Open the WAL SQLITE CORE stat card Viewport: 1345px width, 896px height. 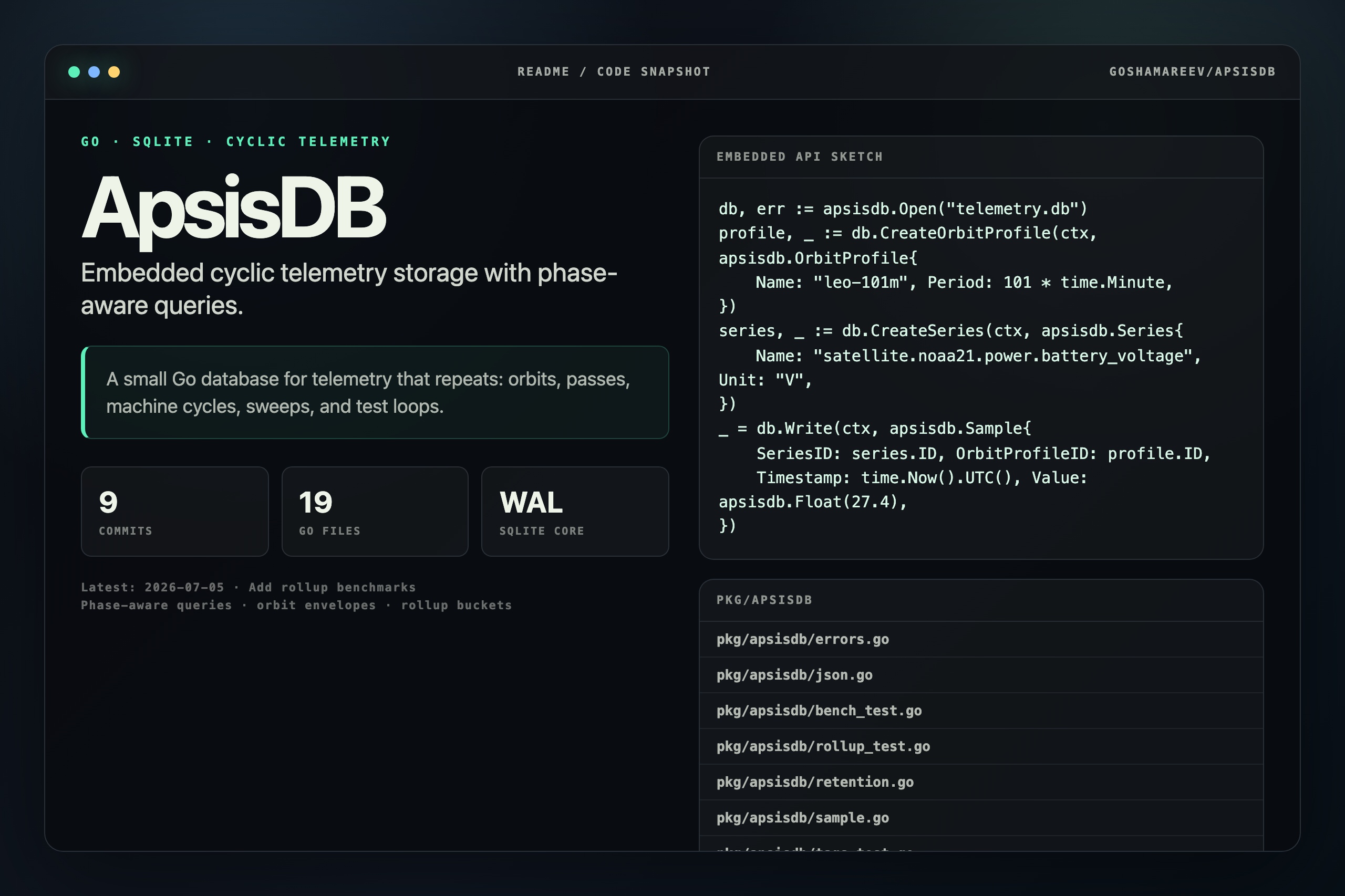point(575,512)
